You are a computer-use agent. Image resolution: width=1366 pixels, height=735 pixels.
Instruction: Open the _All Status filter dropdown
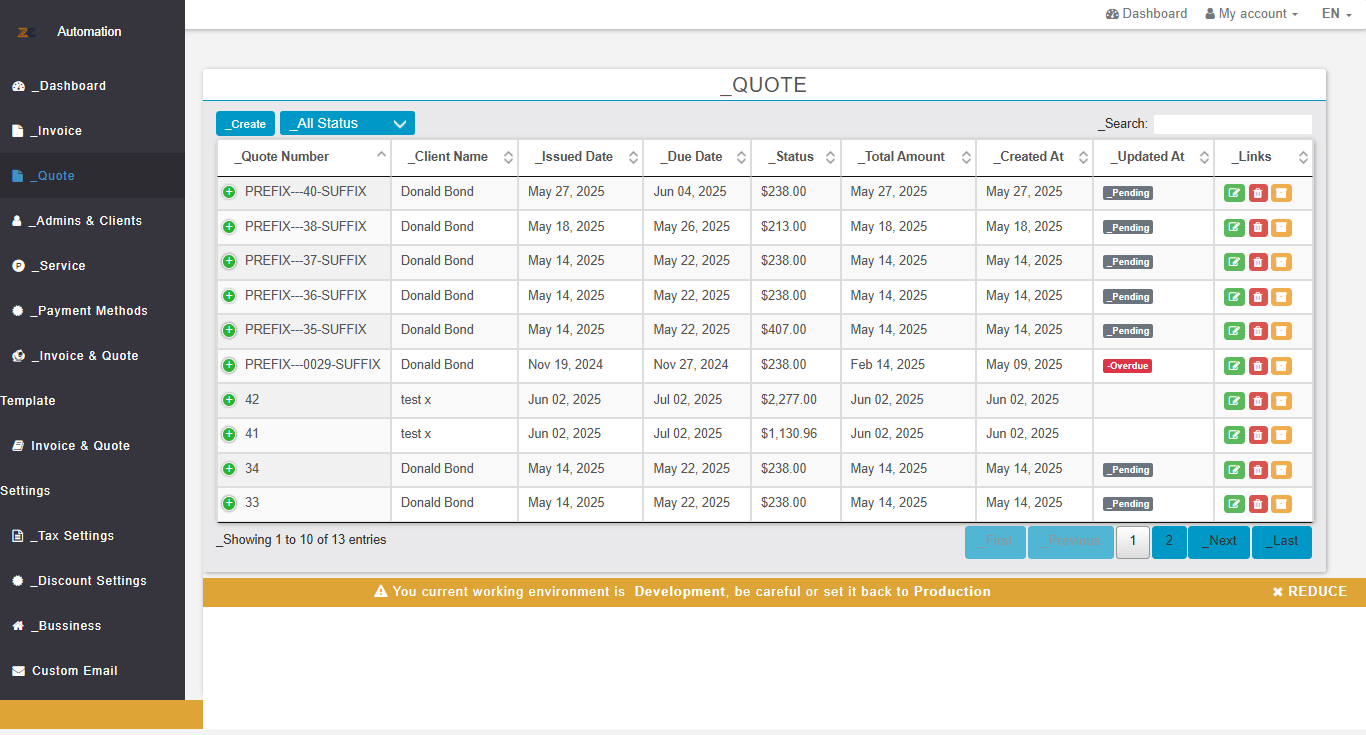[x=347, y=123]
